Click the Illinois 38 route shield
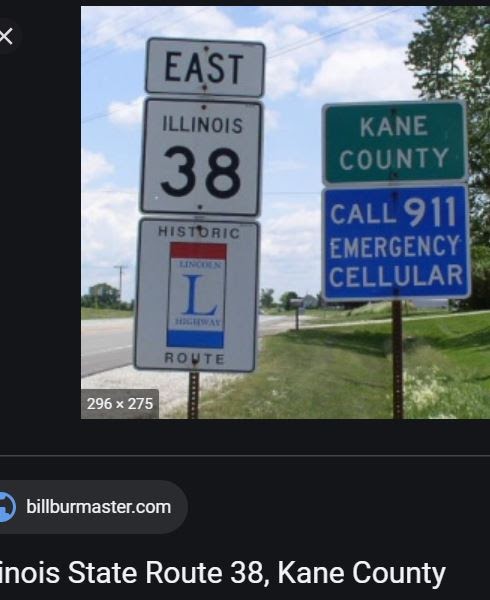The width and height of the screenshot is (490, 600). pos(201,157)
